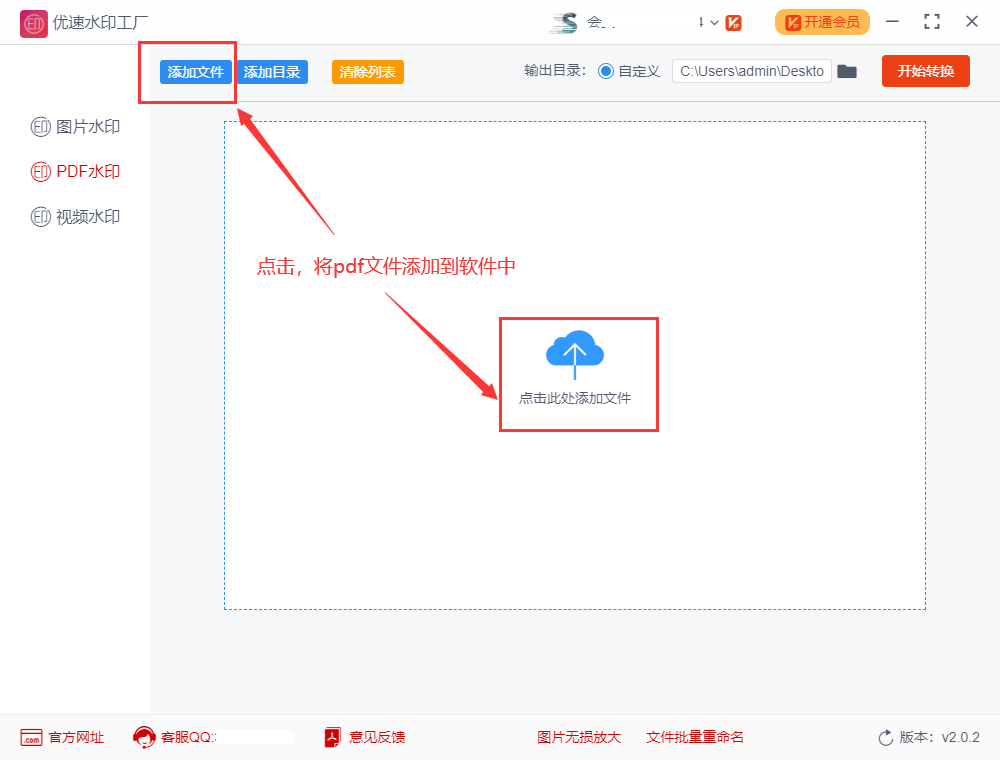Clear the file list with 清除列表
Image resolution: width=1000 pixels, height=760 pixels.
coord(367,72)
